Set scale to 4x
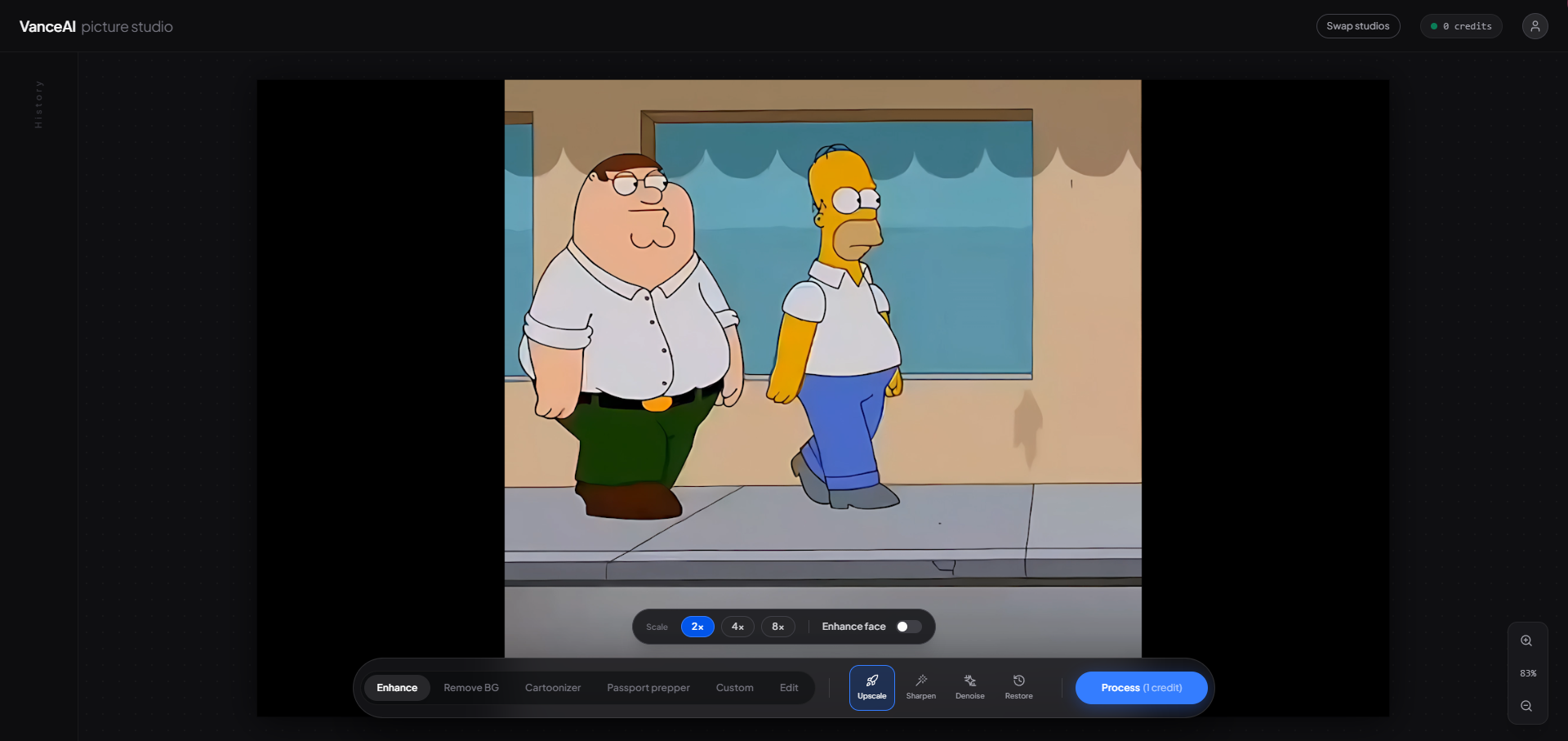1568x741 pixels. (737, 627)
